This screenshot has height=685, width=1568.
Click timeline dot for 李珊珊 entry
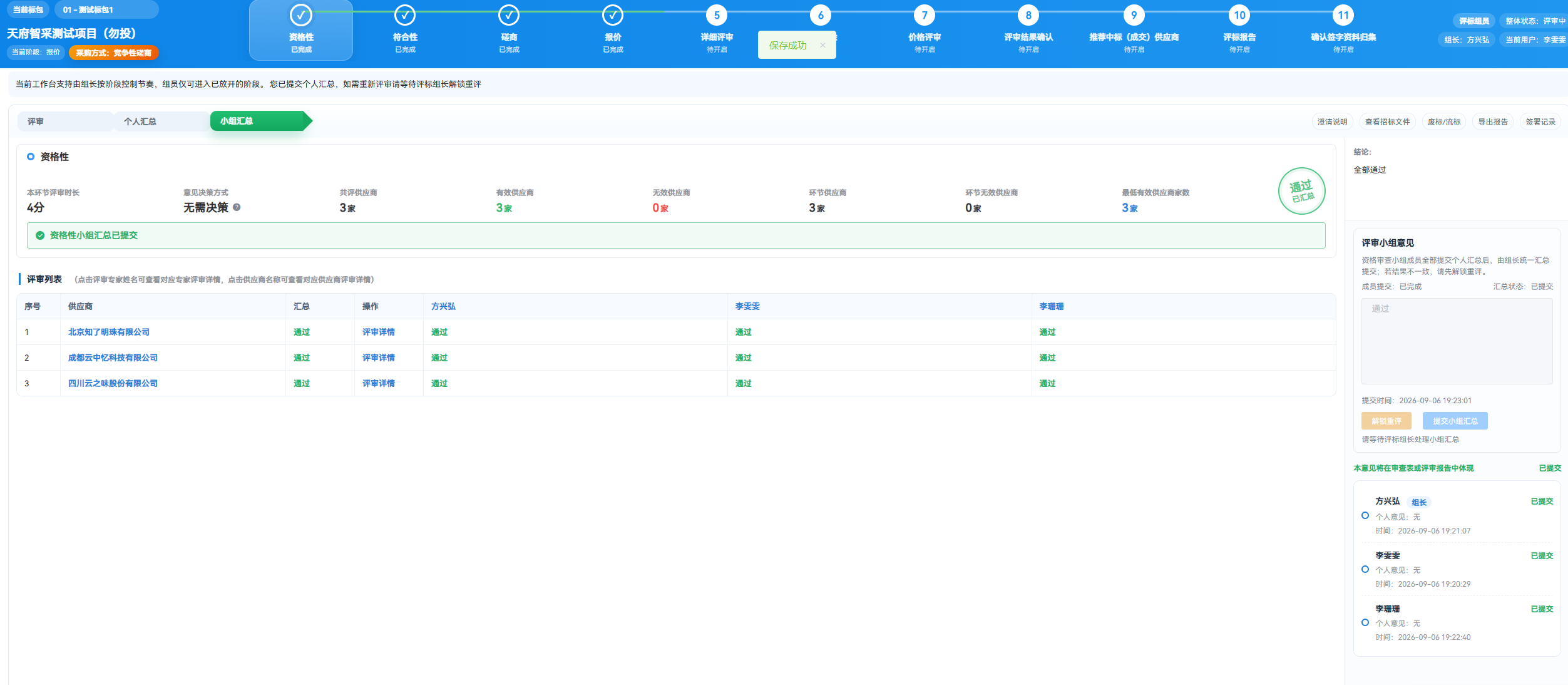click(1365, 622)
